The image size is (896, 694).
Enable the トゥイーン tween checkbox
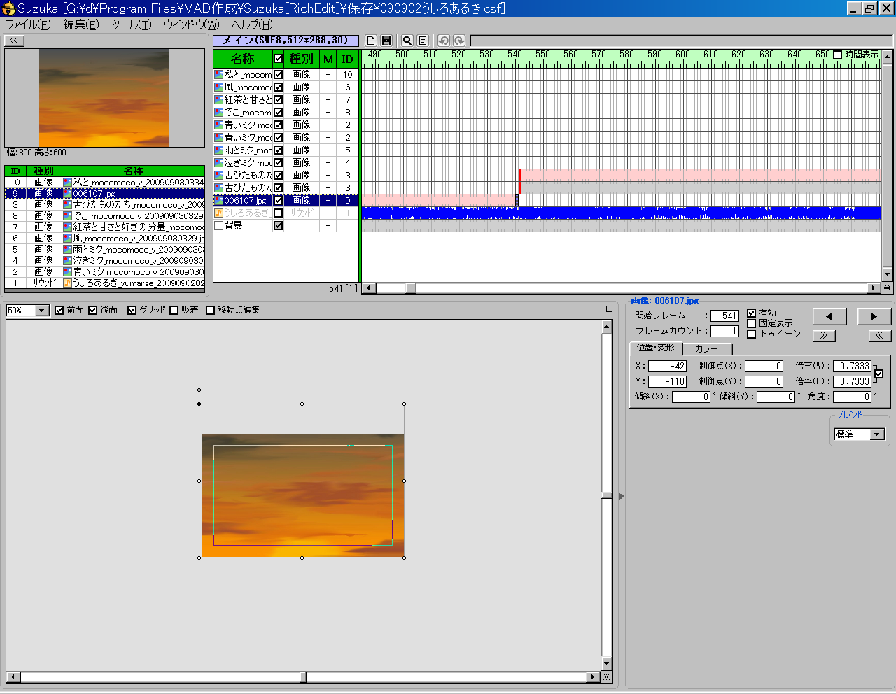coord(752,334)
